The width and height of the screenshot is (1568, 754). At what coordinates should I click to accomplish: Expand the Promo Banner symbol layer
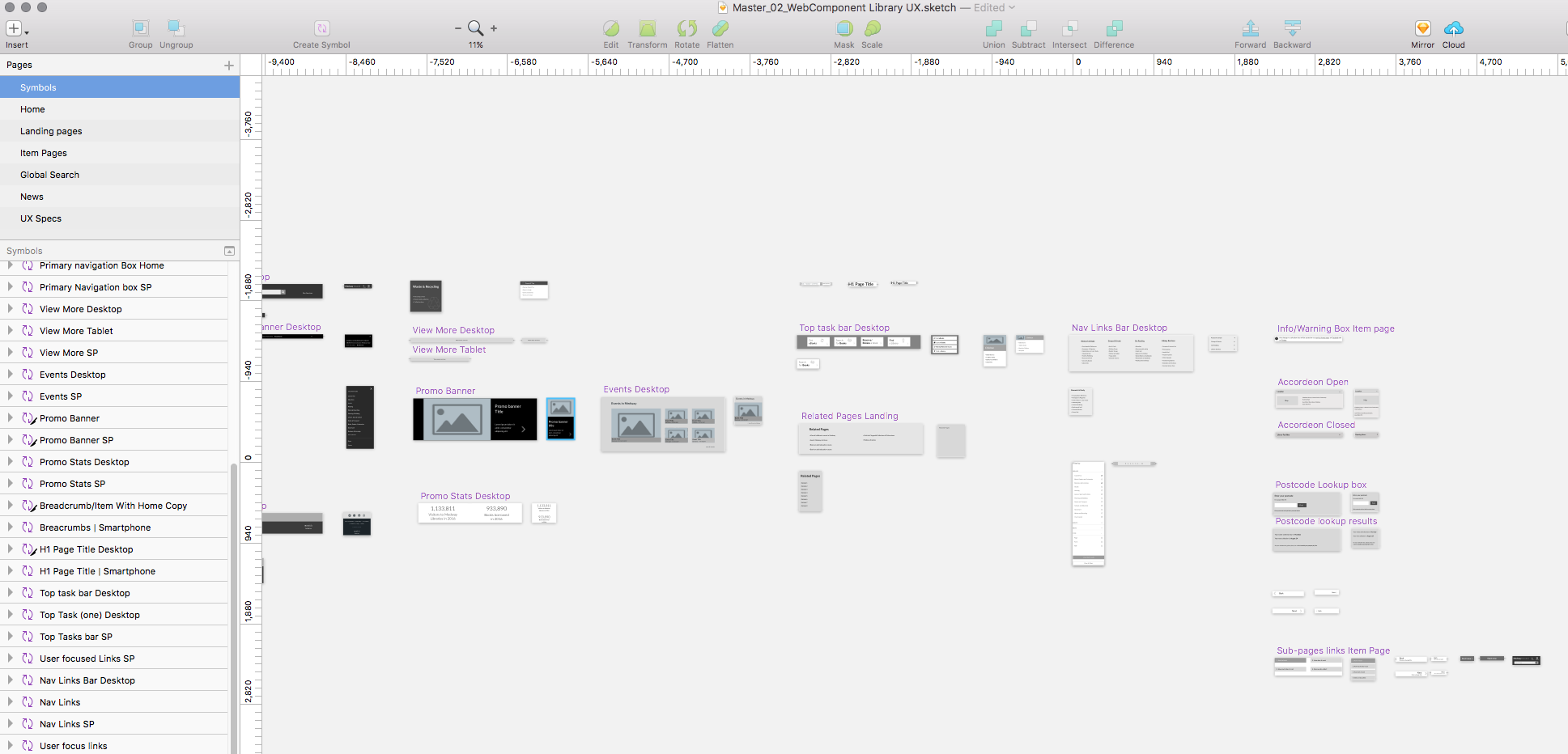pos(10,418)
